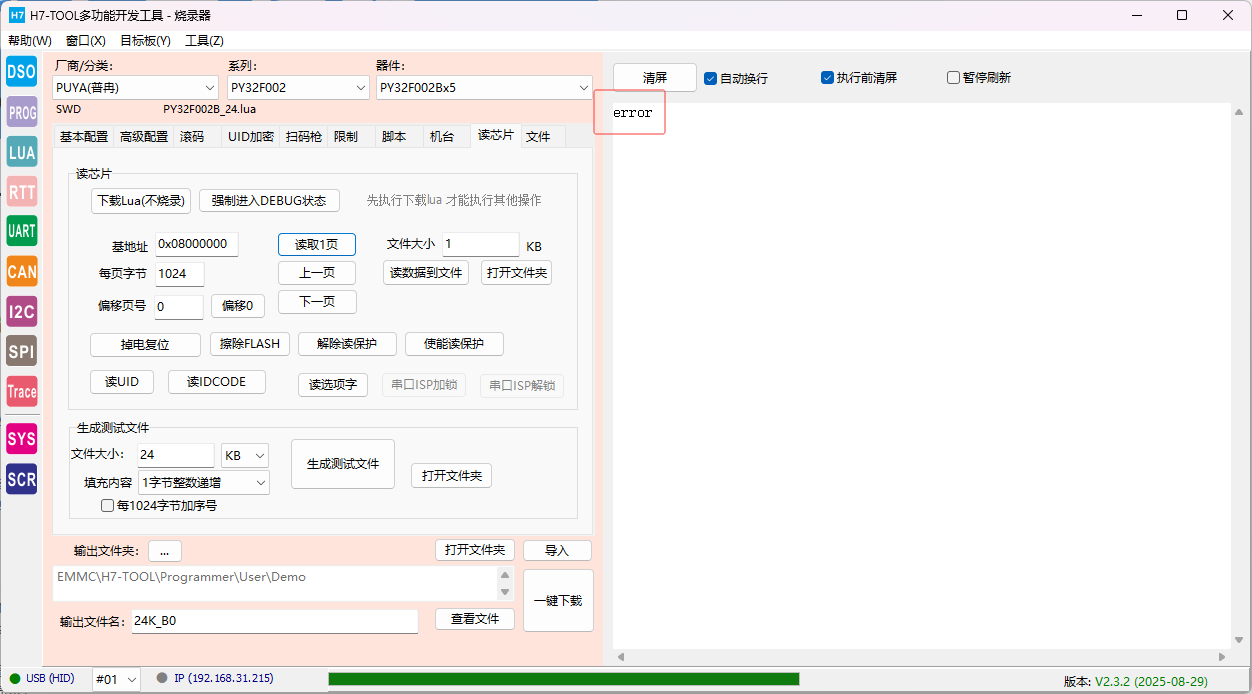Viewport: 1252px width, 694px height.
Task: Enable the 每1024字节加序号 checkbox
Action: [108, 506]
